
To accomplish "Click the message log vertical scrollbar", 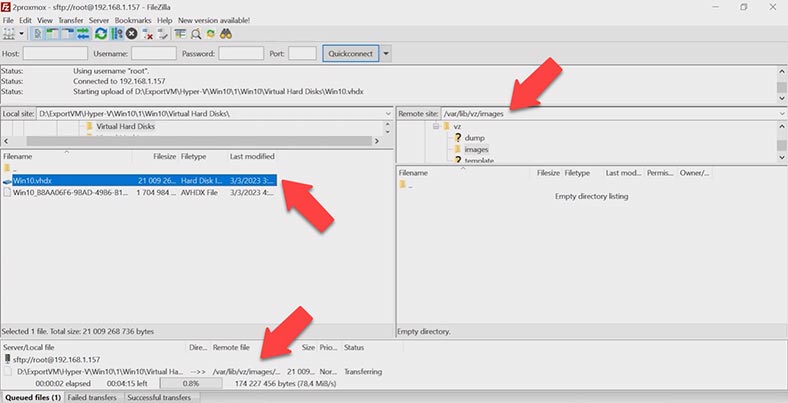I will pos(782,85).
